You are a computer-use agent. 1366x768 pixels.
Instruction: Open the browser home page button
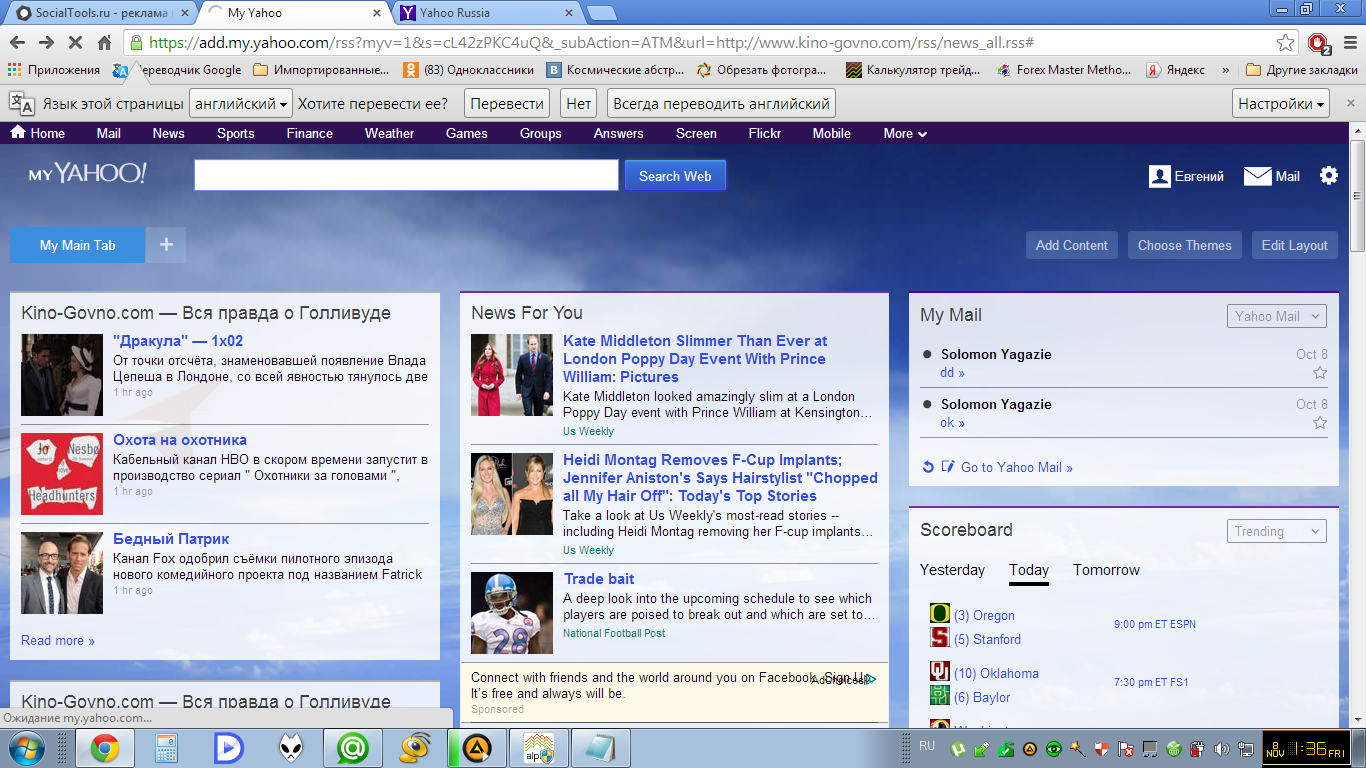click(104, 43)
